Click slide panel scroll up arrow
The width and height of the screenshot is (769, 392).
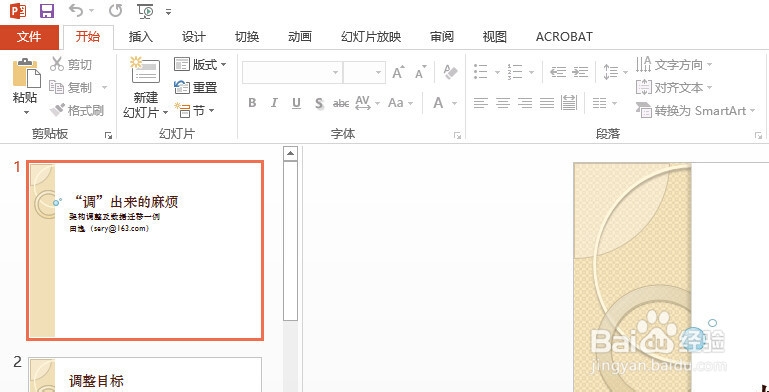click(x=291, y=154)
